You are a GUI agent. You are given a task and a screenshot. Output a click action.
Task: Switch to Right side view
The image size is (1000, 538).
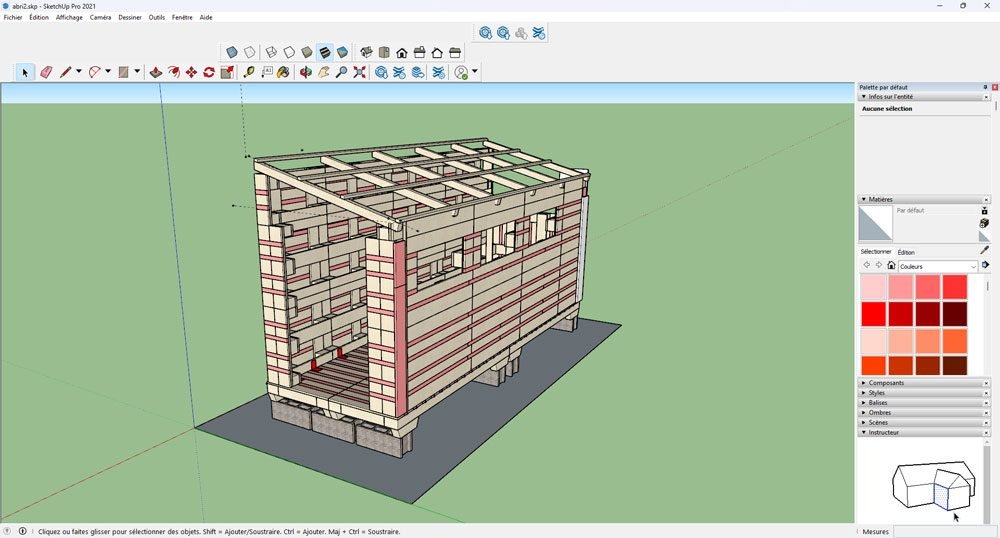[420, 52]
